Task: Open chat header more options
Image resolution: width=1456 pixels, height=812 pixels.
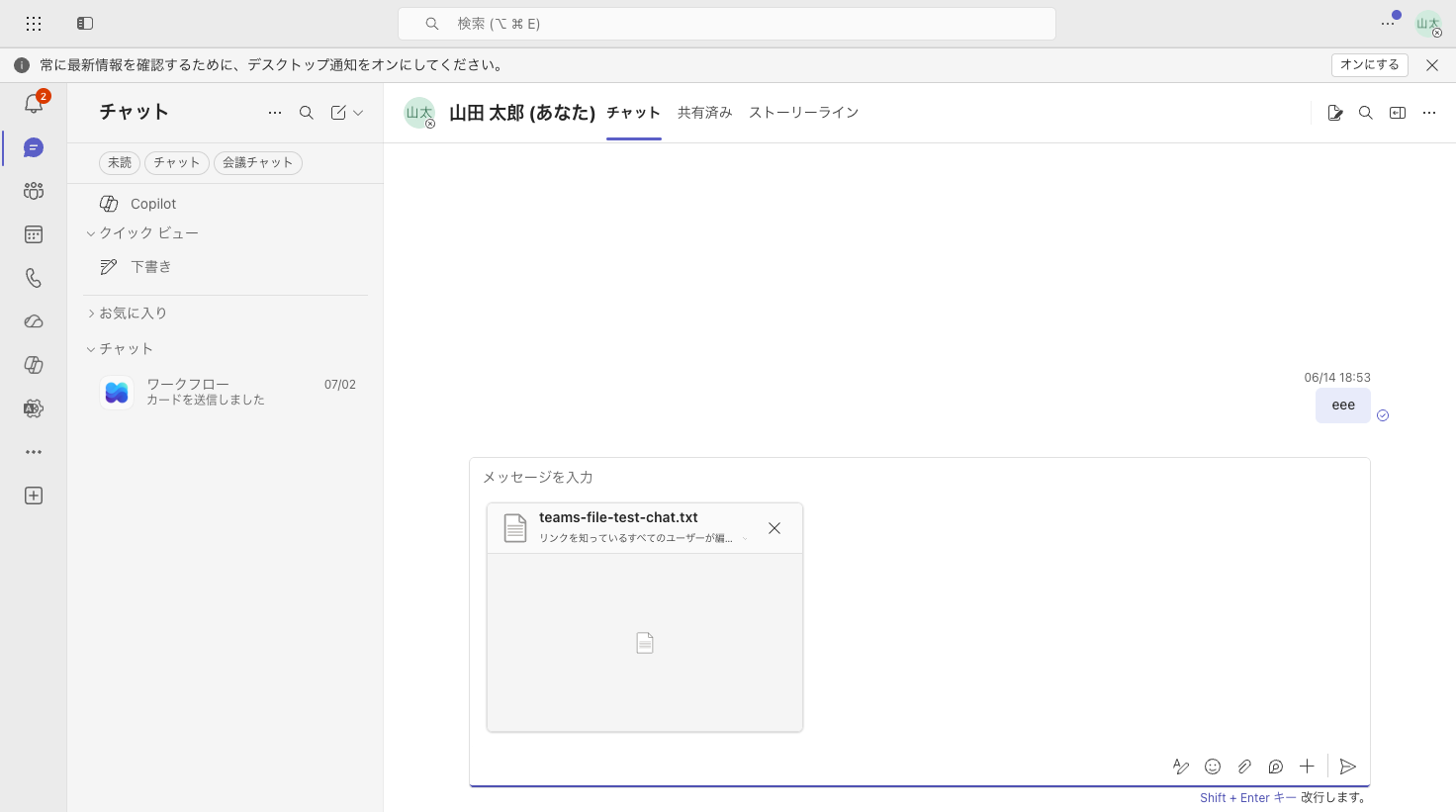Action: coord(1429,113)
